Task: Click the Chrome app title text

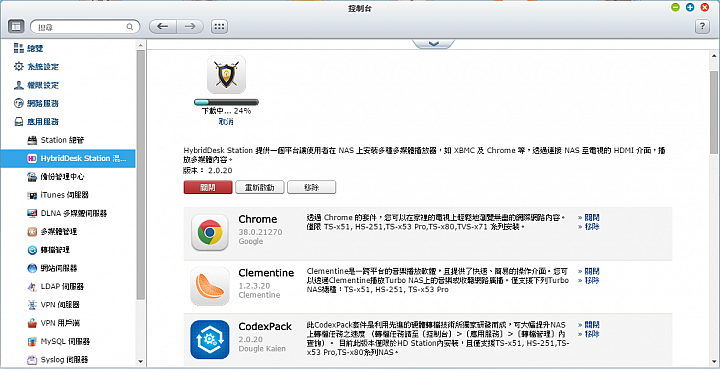Action: [258, 219]
